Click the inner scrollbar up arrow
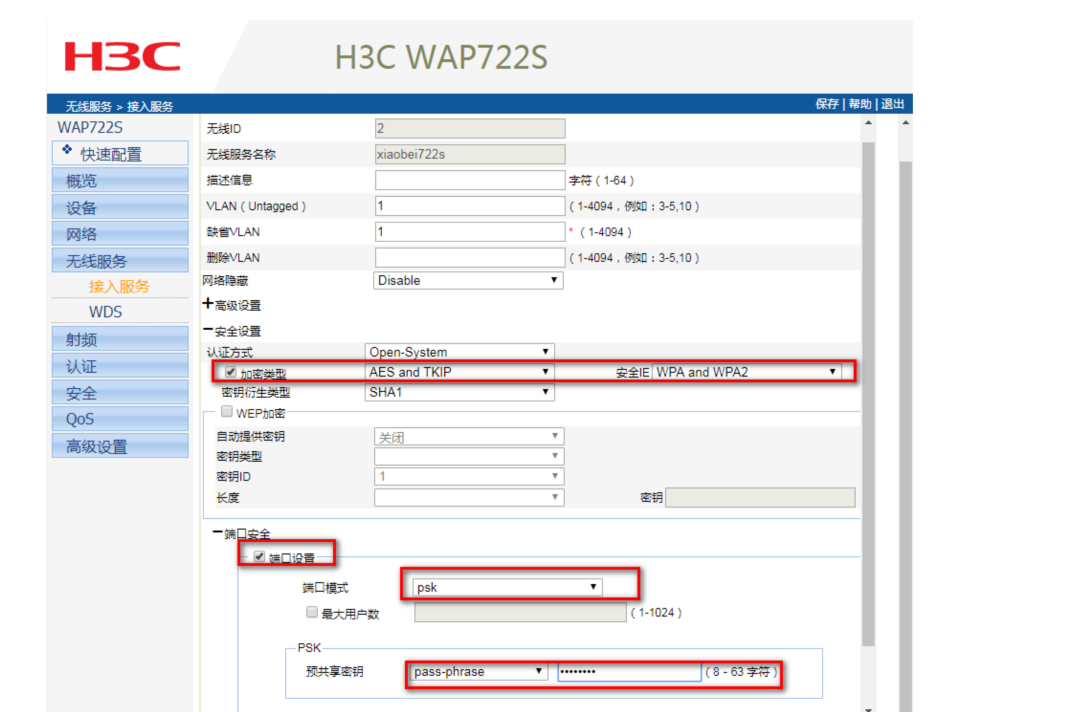 [869, 123]
